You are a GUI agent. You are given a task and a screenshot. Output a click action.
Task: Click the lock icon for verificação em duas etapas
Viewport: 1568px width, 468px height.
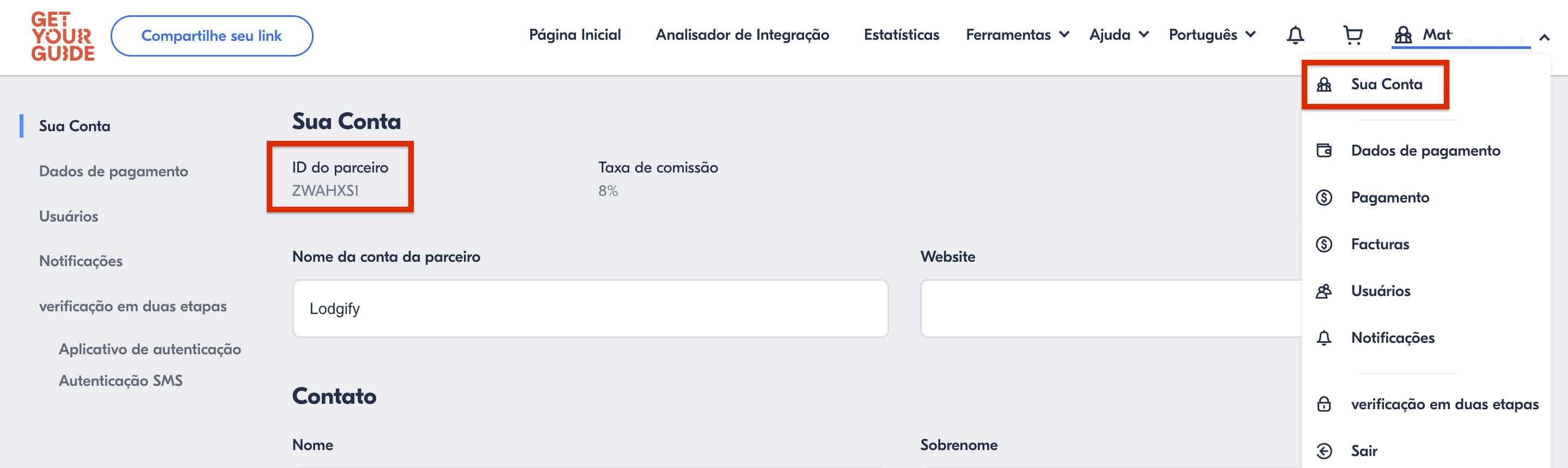[x=1324, y=404]
